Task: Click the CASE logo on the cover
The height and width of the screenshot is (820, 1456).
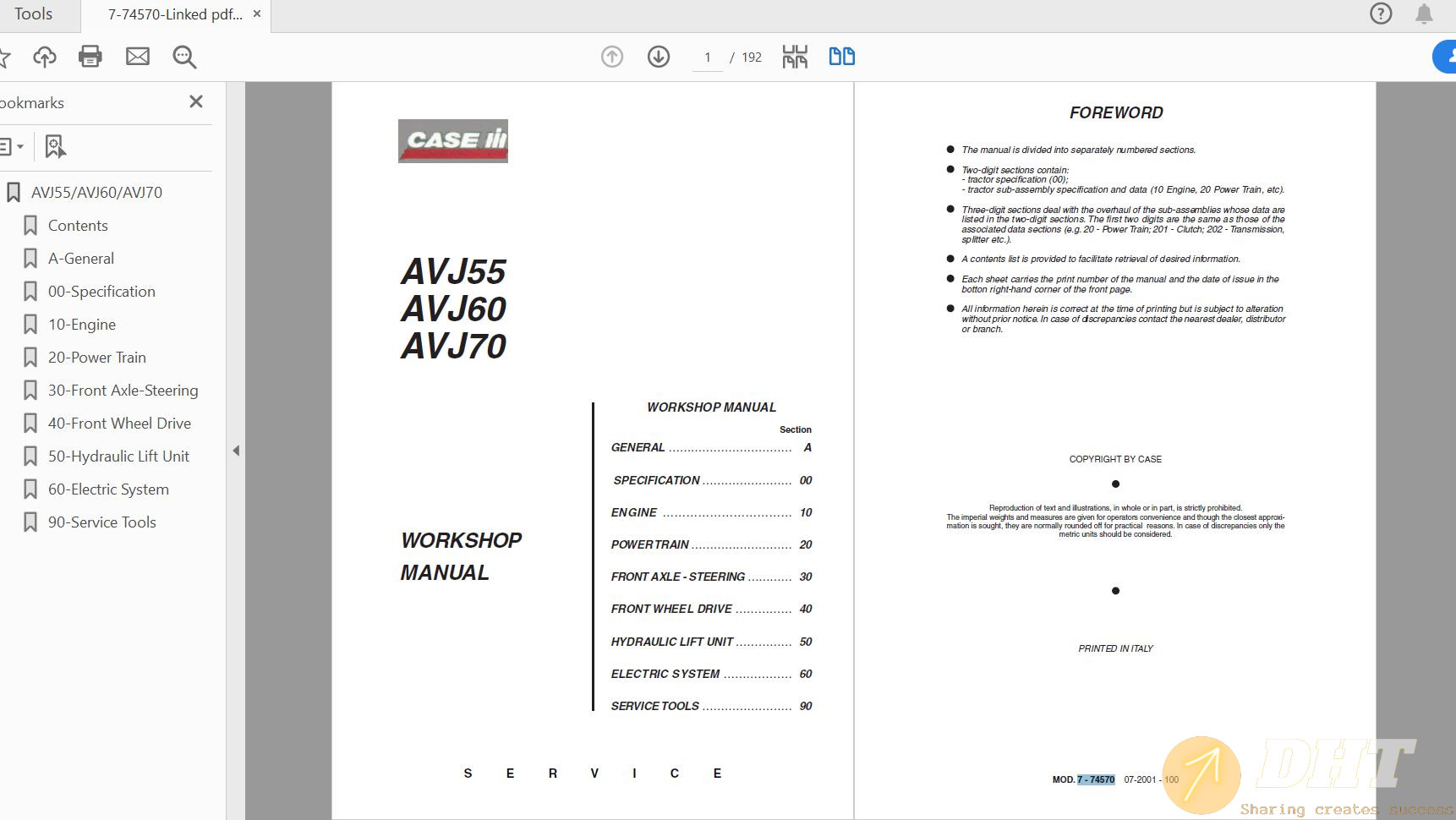Action: [453, 141]
